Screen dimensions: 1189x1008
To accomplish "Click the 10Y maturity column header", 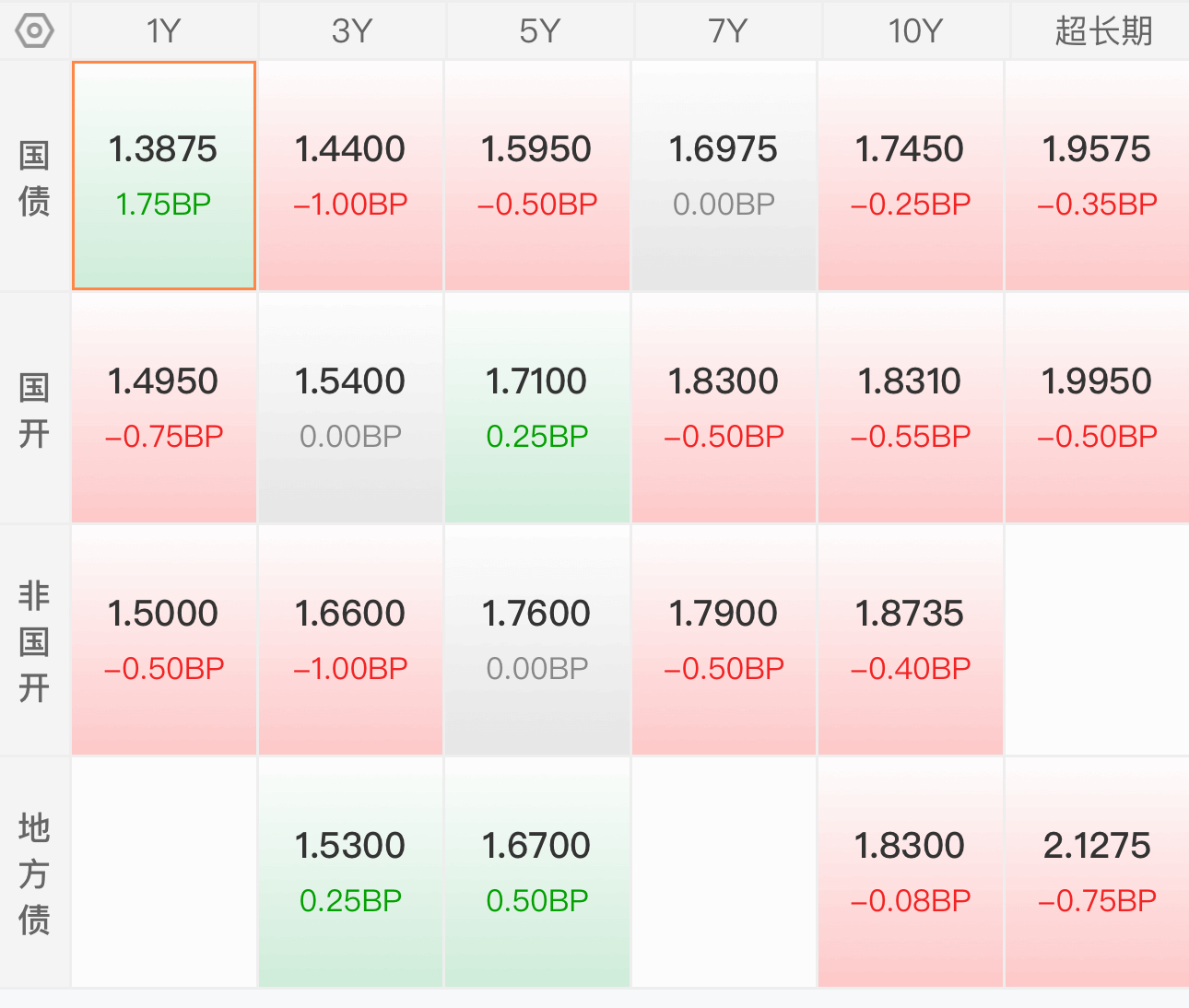I will (915, 31).
